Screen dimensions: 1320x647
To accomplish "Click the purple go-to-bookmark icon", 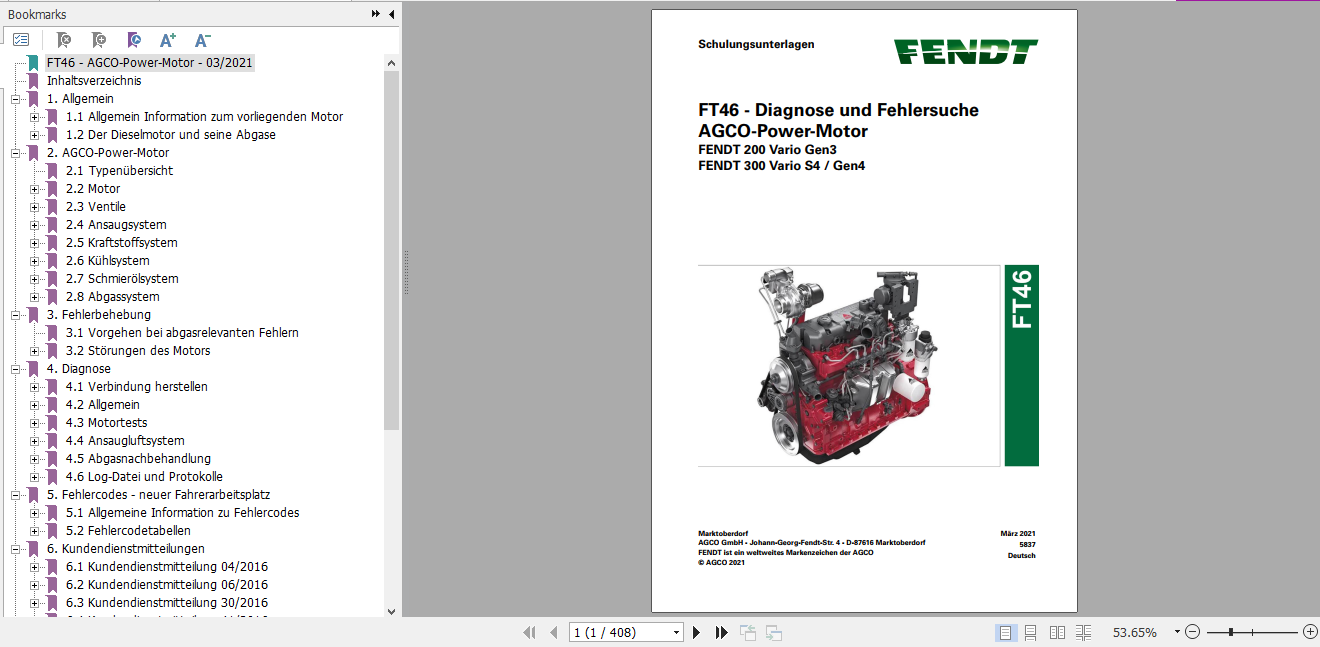I will (132, 39).
